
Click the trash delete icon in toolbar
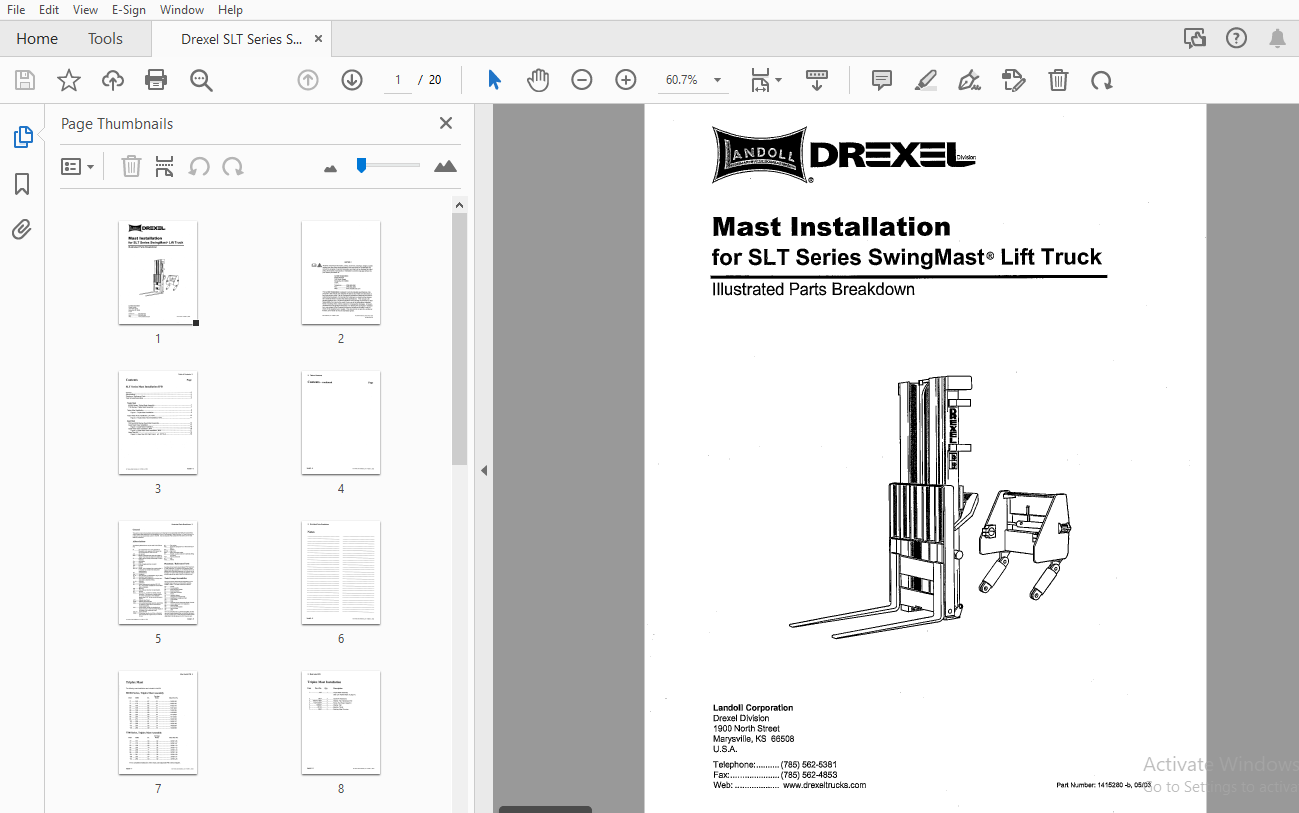point(1058,80)
